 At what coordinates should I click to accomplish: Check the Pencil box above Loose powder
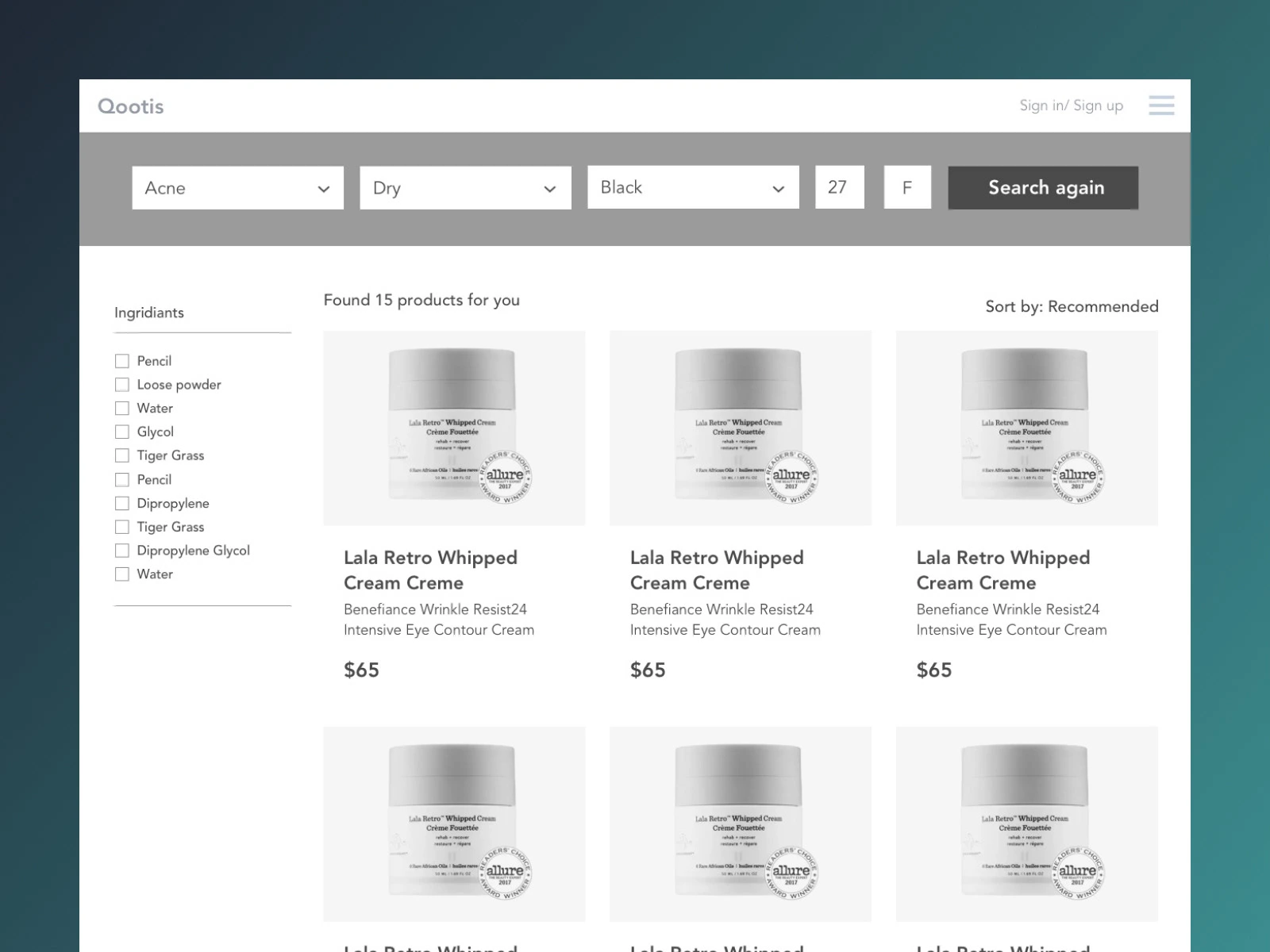(x=122, y=361)
